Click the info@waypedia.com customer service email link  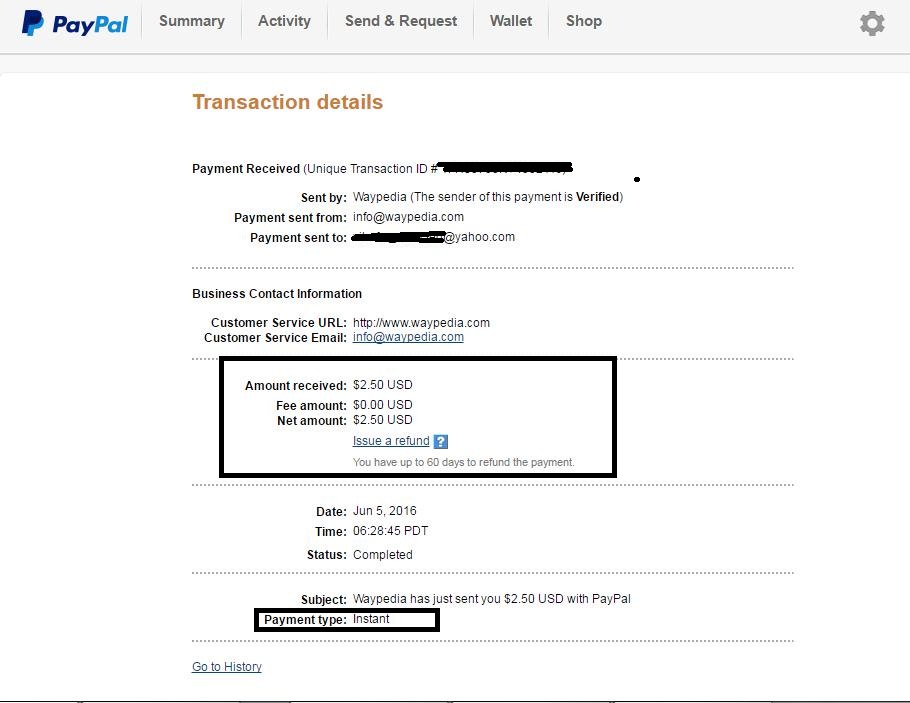tap(408, 337)
